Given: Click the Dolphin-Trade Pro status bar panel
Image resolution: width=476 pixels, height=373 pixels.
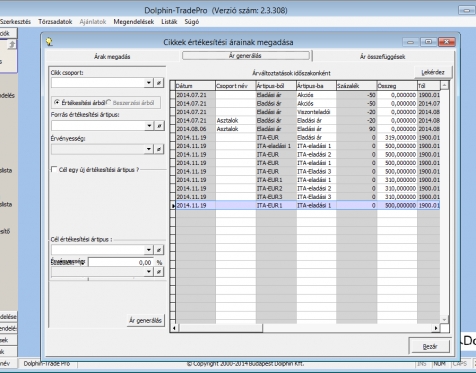Looking at the screenshot, I should pos(47,363).
